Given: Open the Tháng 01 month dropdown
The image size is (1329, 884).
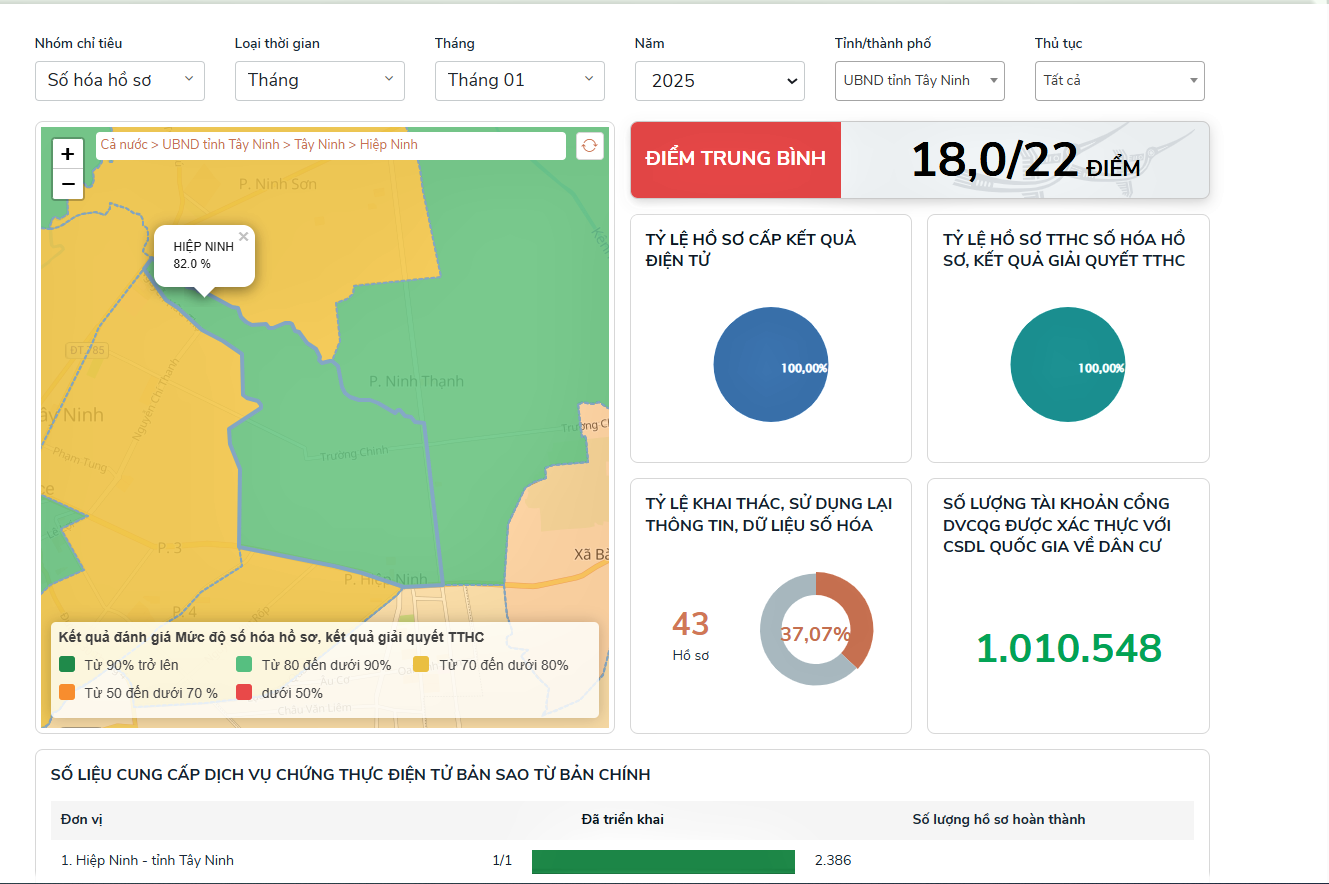Looking at the screenshot, I should coord(520,81).
